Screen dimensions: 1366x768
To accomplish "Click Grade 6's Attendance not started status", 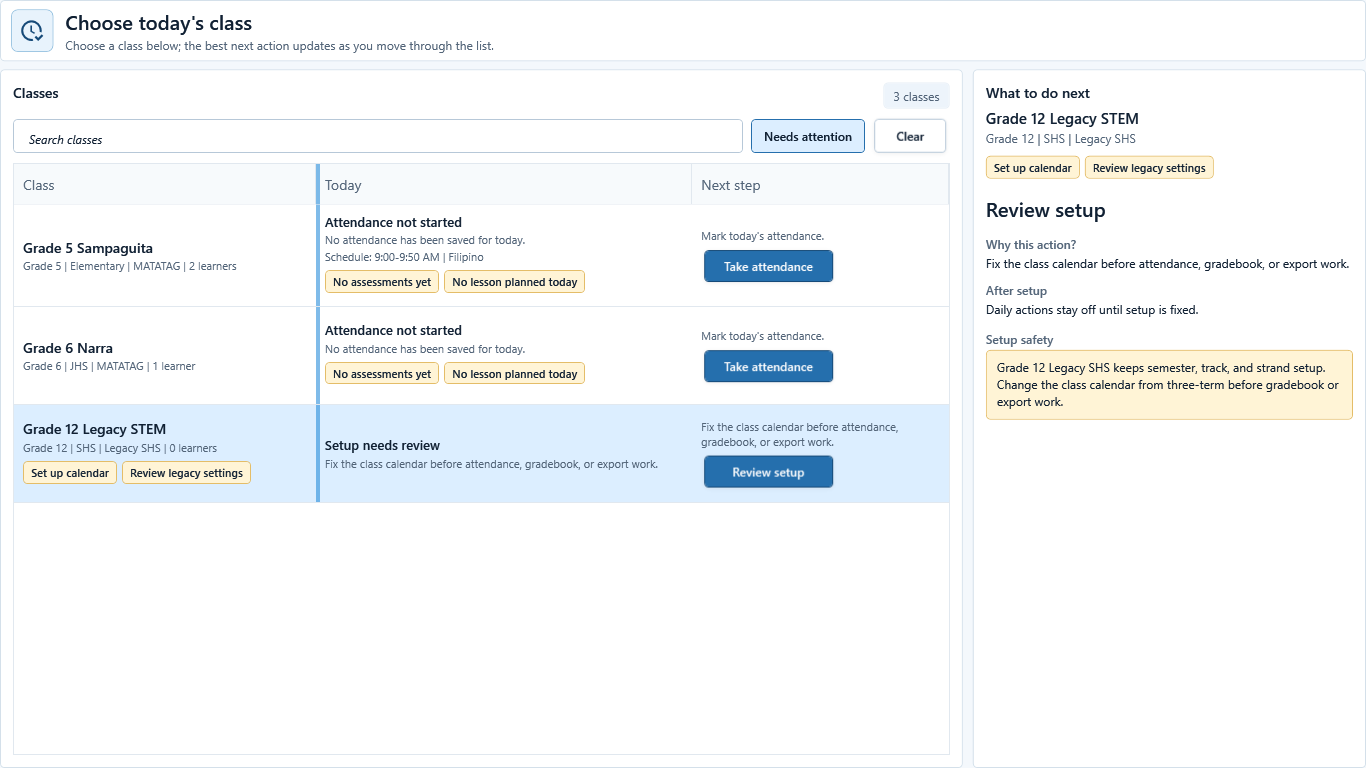I will (393, 331).
